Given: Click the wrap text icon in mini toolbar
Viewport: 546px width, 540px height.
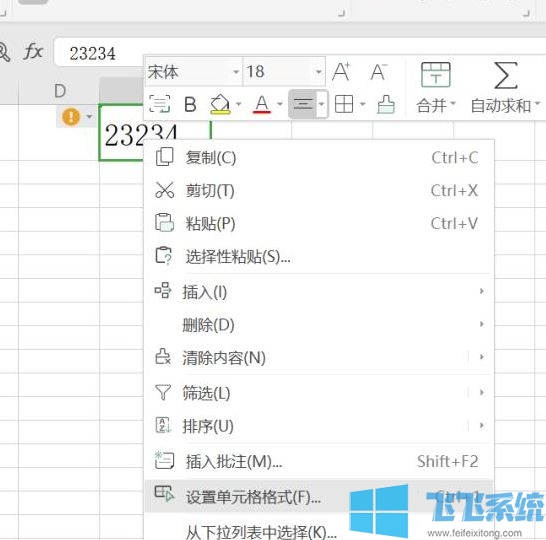Looking at the screenshot, I should point(159,104).
